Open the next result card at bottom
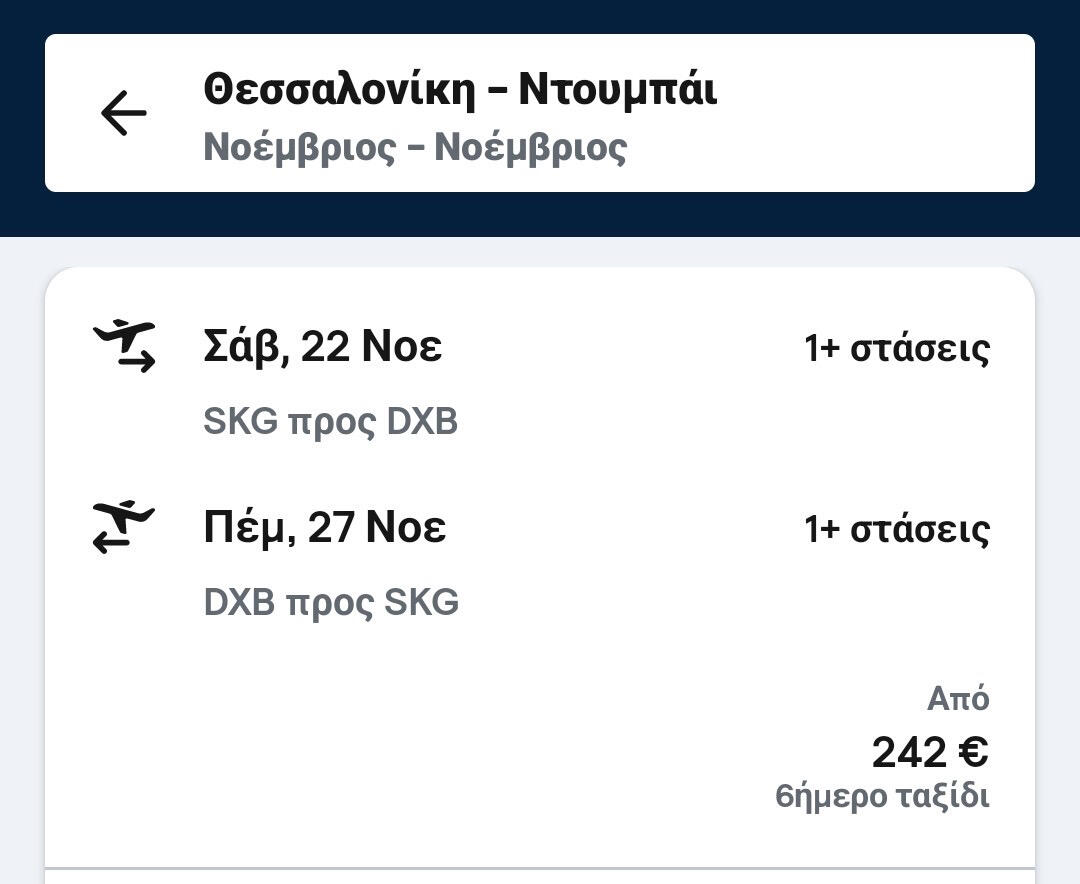The height and width of the screenshot is (884, 1080). [x=540, y=877]
